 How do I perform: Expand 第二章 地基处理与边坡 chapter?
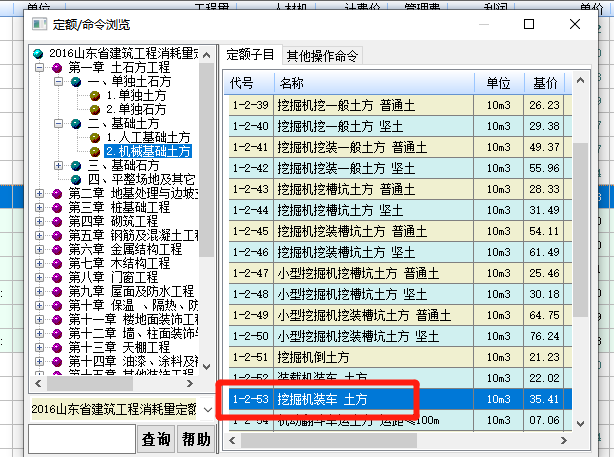(39, 193)
